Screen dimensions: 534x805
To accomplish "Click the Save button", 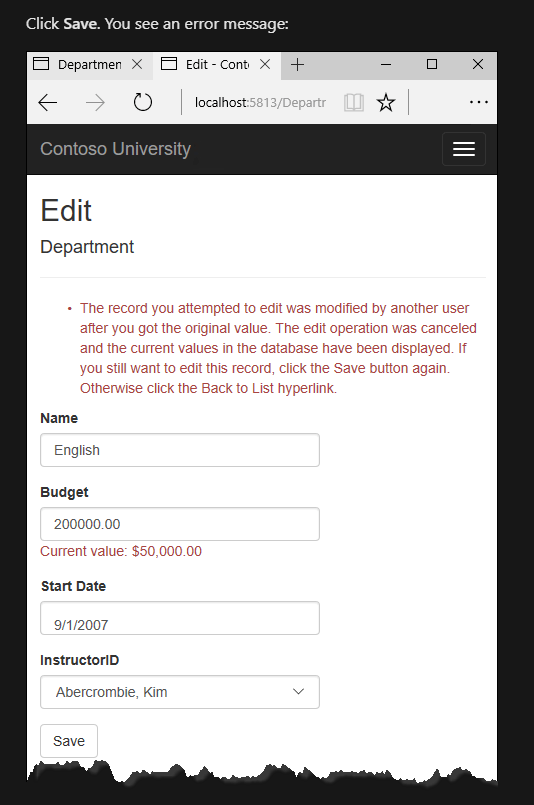I will pos(69,741).
